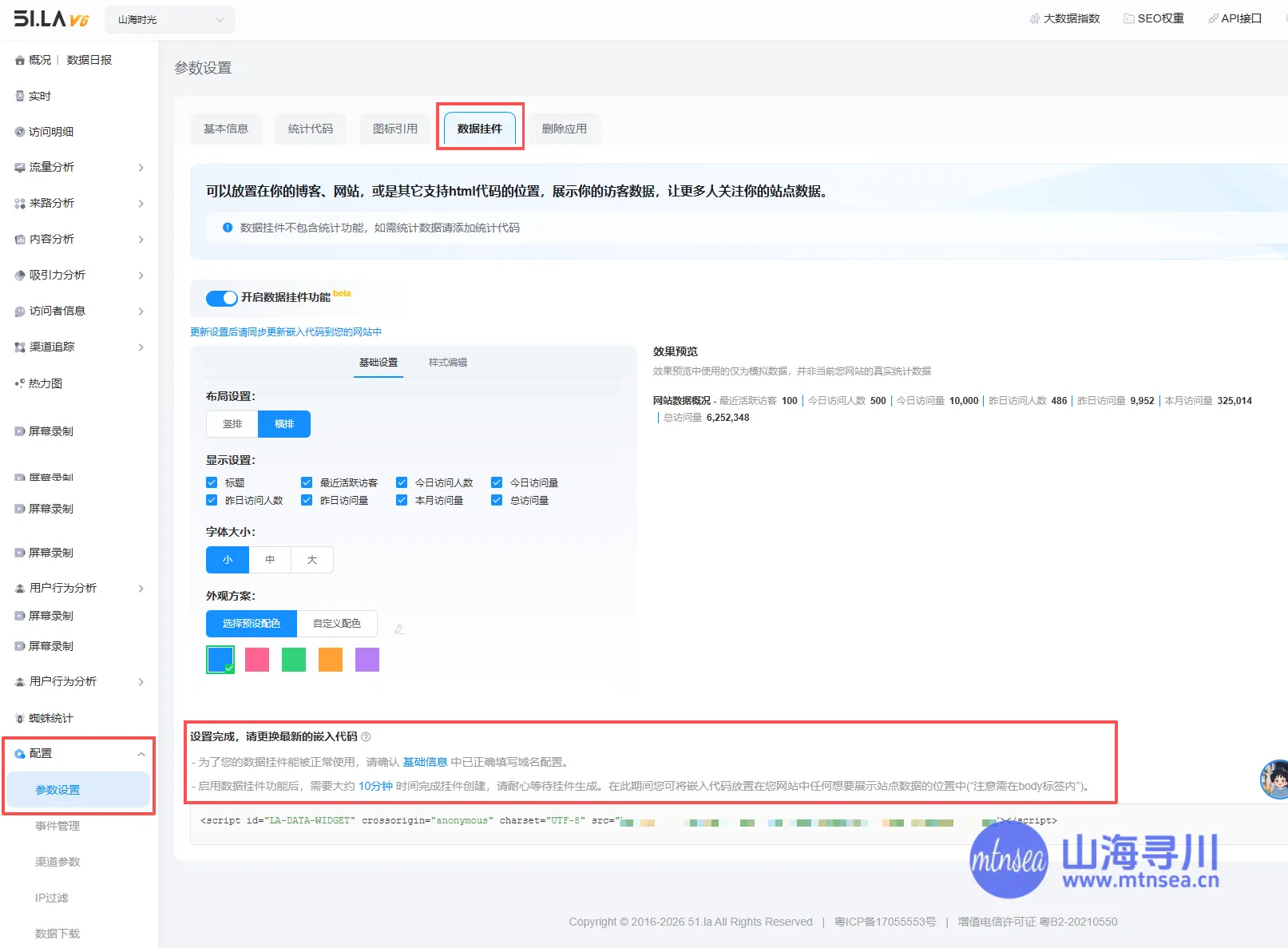This screenshot has width=1288, height=948.
Task: Choose the 竖排 layout button
Action: (x=232, y=424)
